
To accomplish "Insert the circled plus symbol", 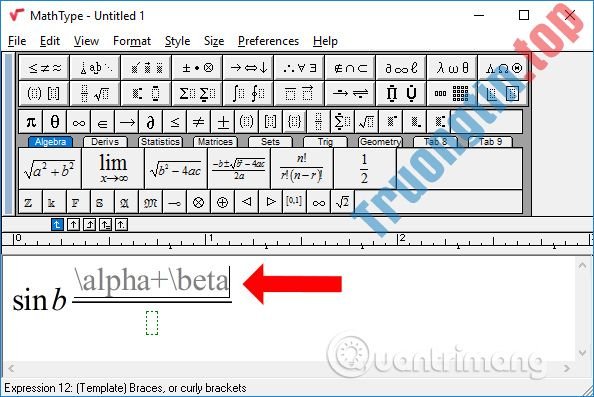I will (222, 202).
